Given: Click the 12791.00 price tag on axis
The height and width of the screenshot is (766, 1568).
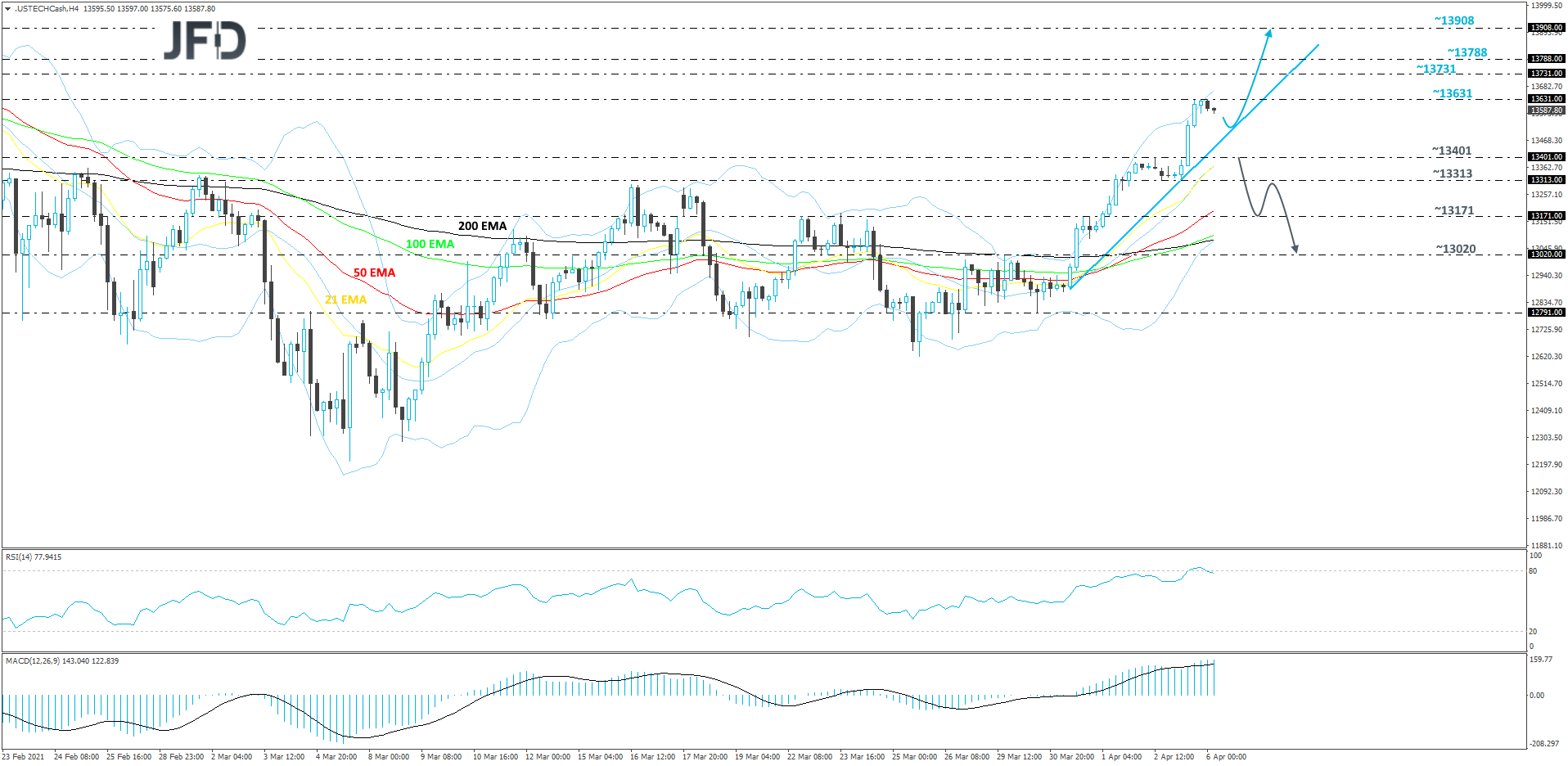Looking at the screenshot, I should pos(1547,313).
